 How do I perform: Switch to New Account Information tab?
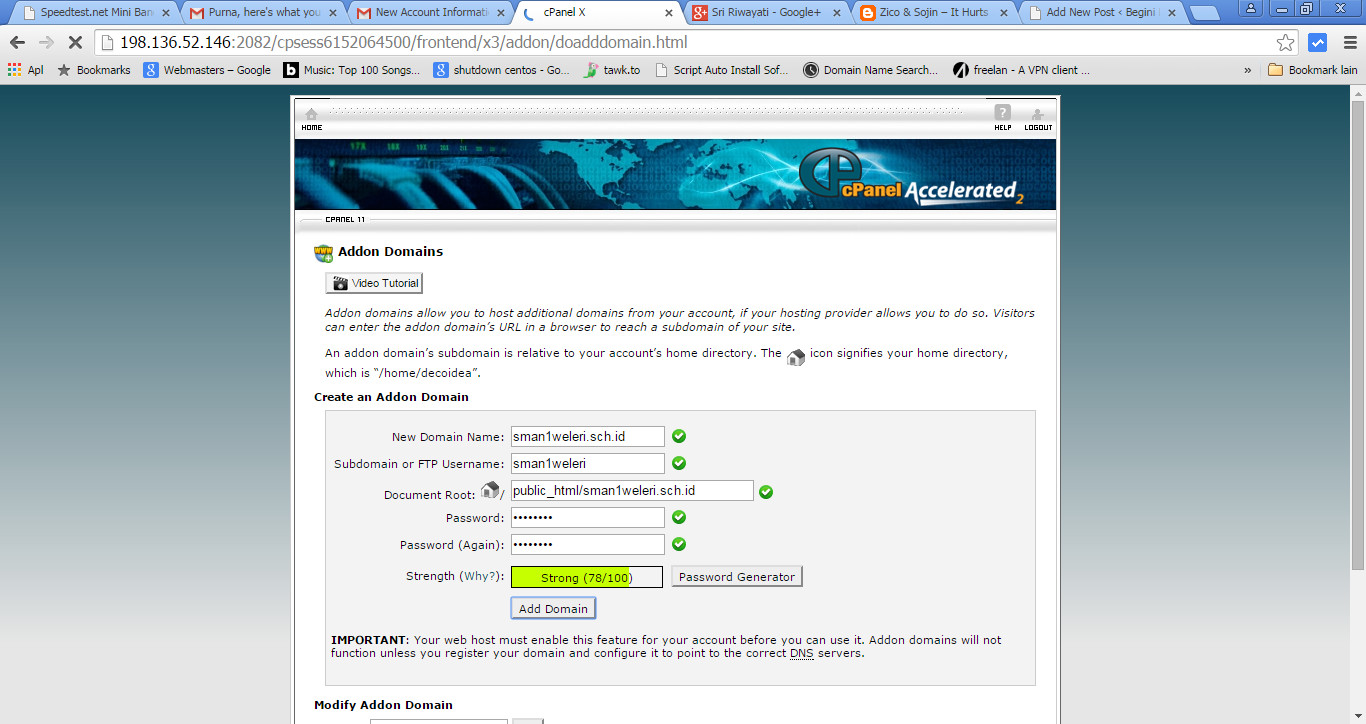pos(430,13)
